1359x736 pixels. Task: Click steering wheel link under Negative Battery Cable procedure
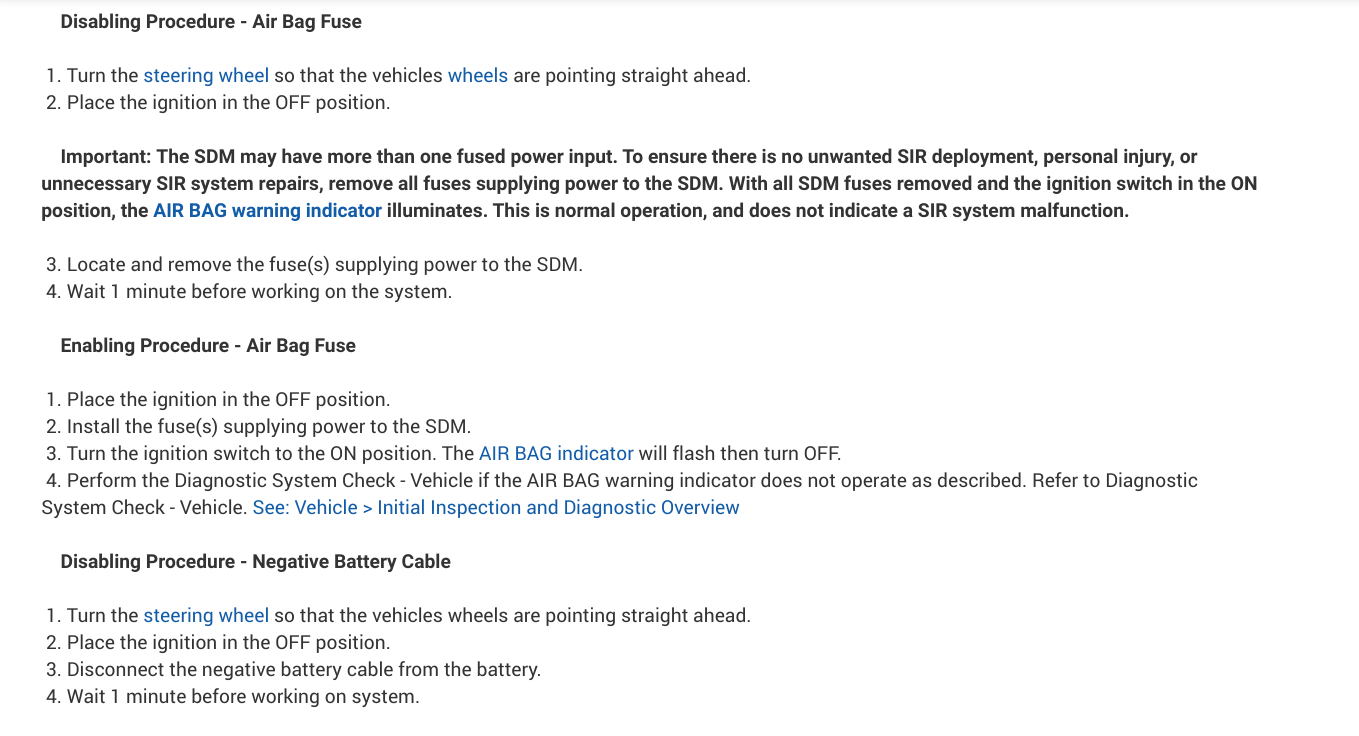[206, 615]
